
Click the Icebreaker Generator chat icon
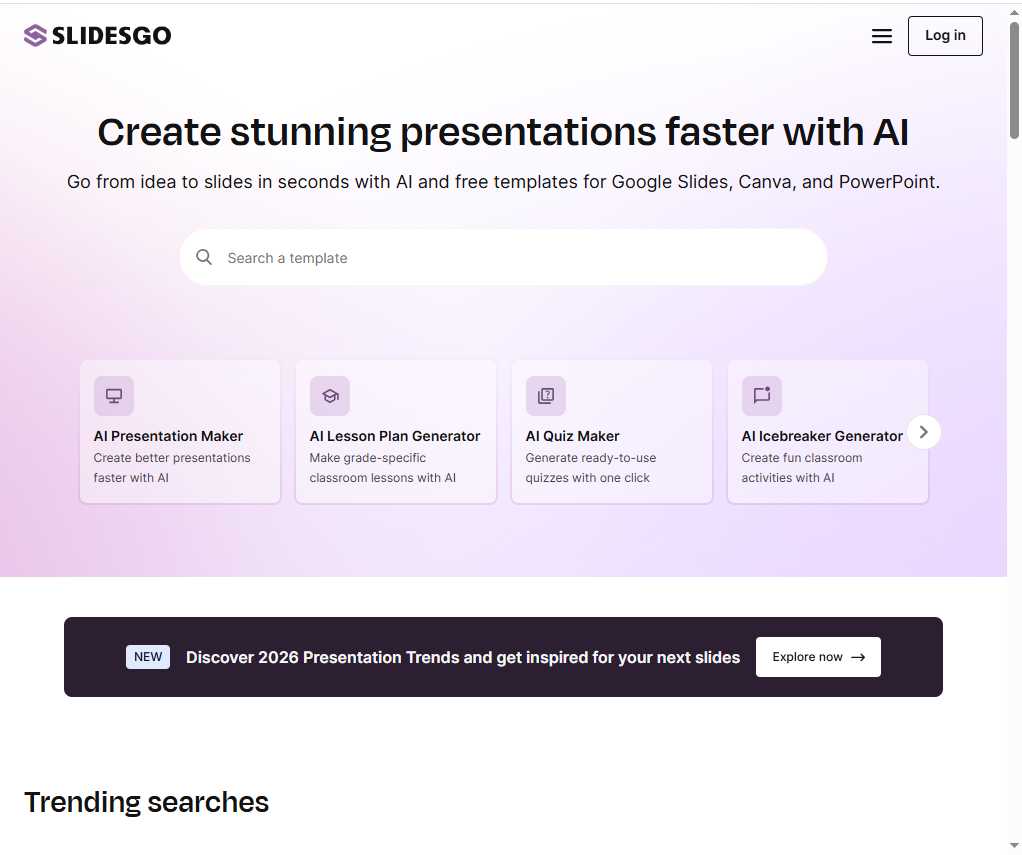click(x=762, y=396)
